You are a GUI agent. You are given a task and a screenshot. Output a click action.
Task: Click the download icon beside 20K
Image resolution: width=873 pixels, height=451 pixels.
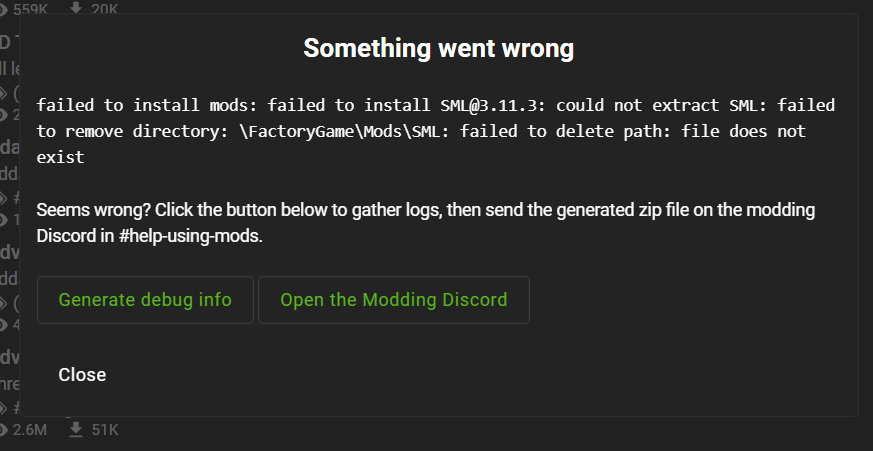[x=76, y=9]
